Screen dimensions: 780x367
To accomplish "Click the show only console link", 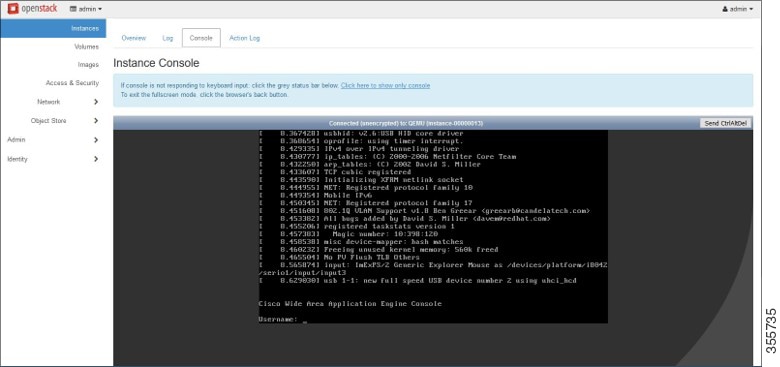I will point(386,86).
